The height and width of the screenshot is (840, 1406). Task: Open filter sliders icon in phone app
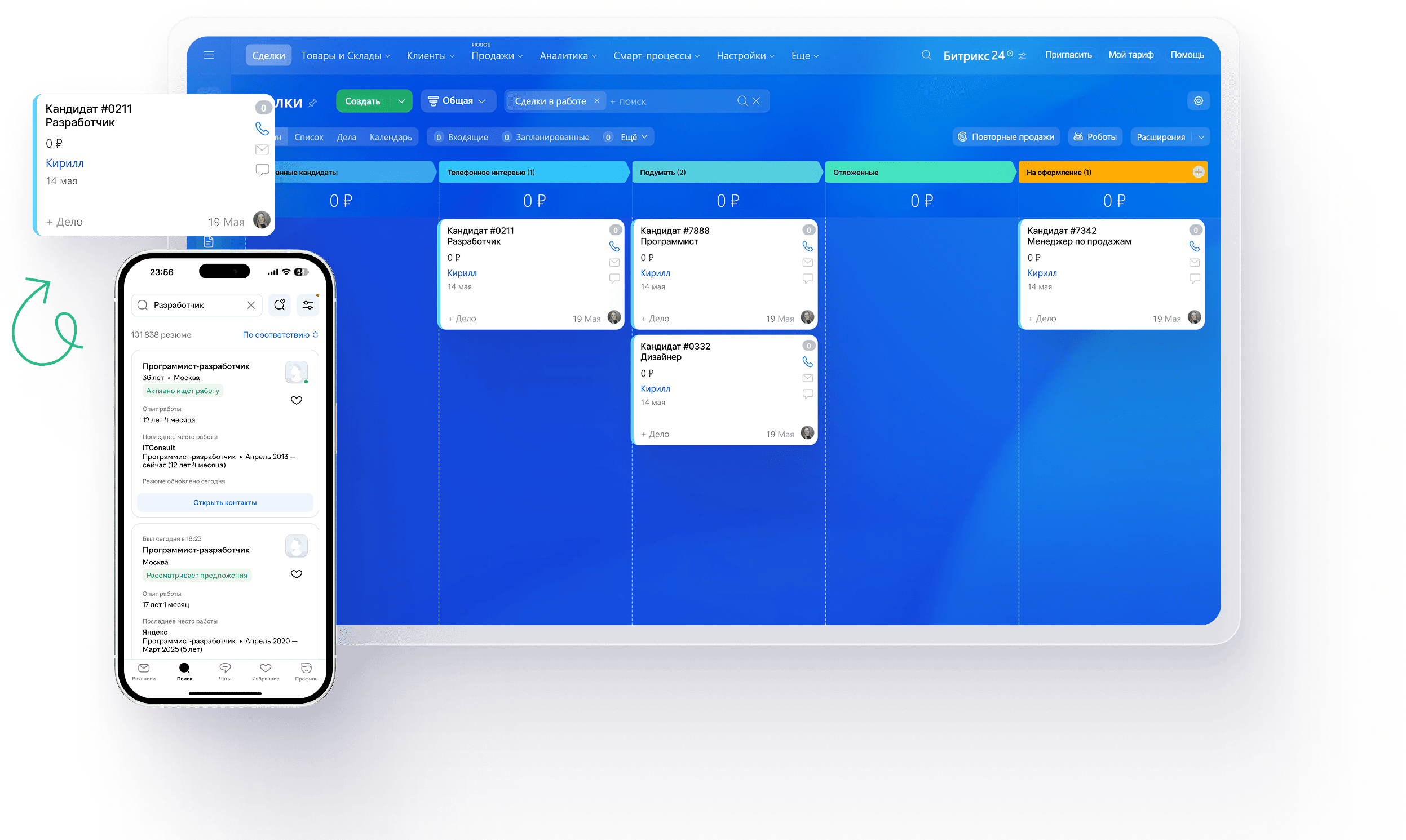(x=308, y=305)
